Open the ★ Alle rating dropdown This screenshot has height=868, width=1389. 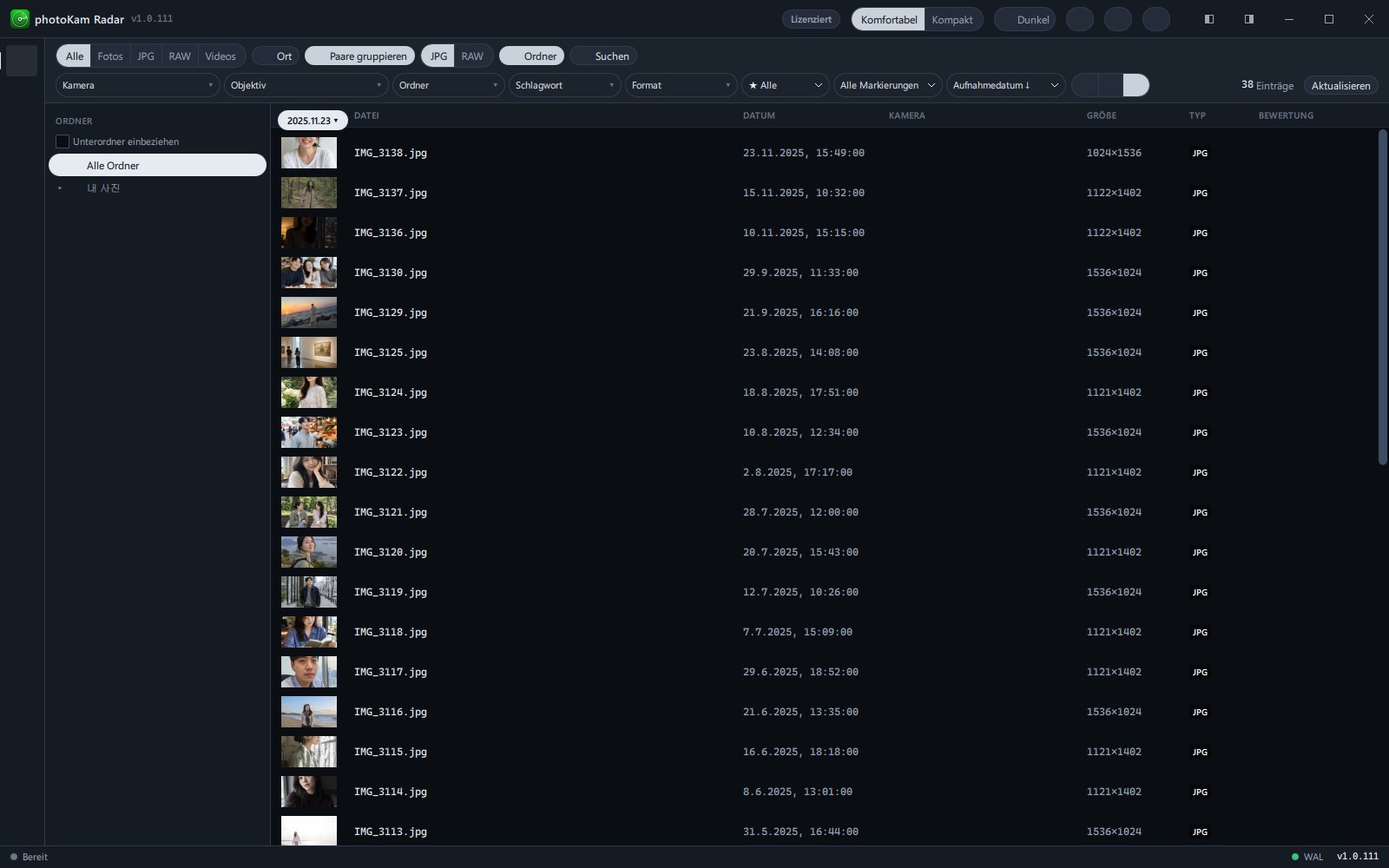(x=785, y=85)
